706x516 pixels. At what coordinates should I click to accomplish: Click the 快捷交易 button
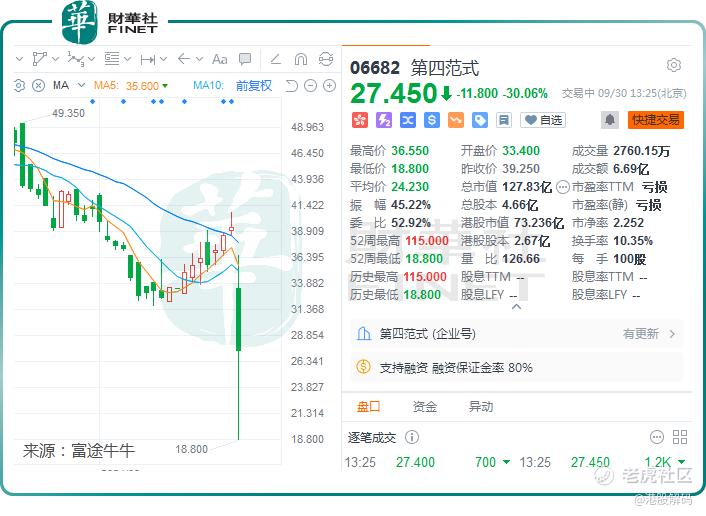click(656, 120)
